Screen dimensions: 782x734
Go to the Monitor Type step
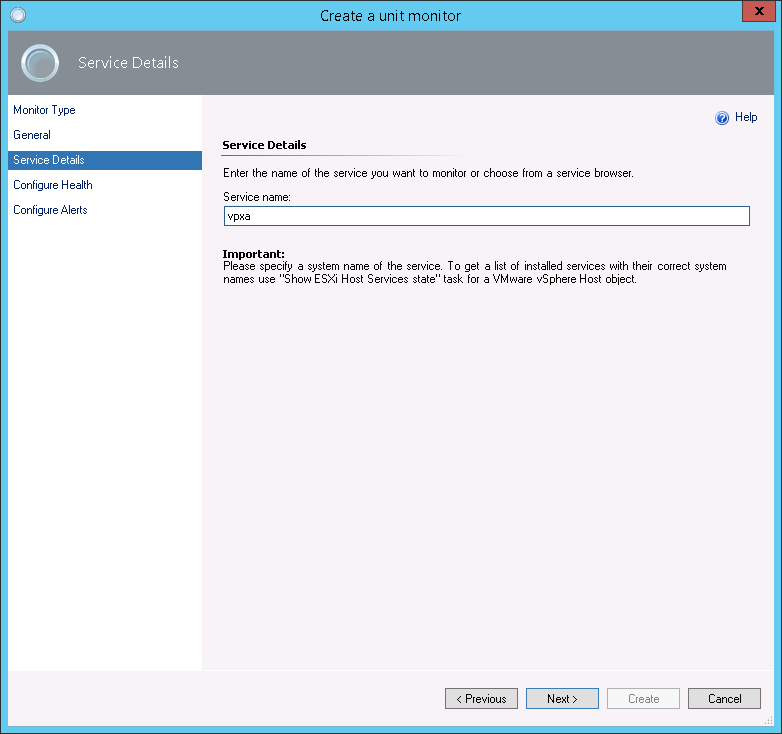coord(44,110)
